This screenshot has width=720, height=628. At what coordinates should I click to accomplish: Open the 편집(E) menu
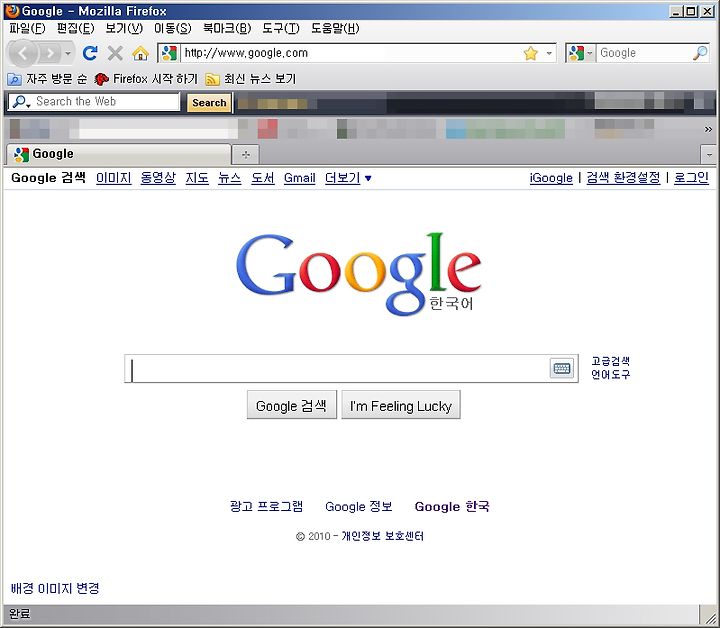75,28
